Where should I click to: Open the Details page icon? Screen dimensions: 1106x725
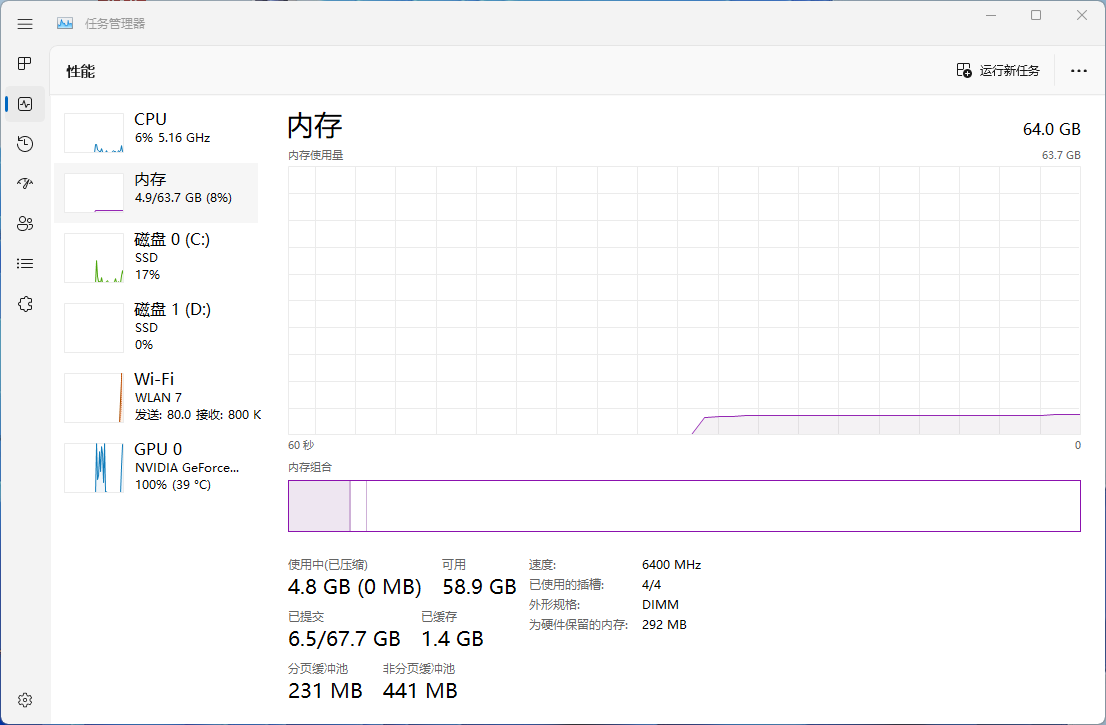click(25, 264)
